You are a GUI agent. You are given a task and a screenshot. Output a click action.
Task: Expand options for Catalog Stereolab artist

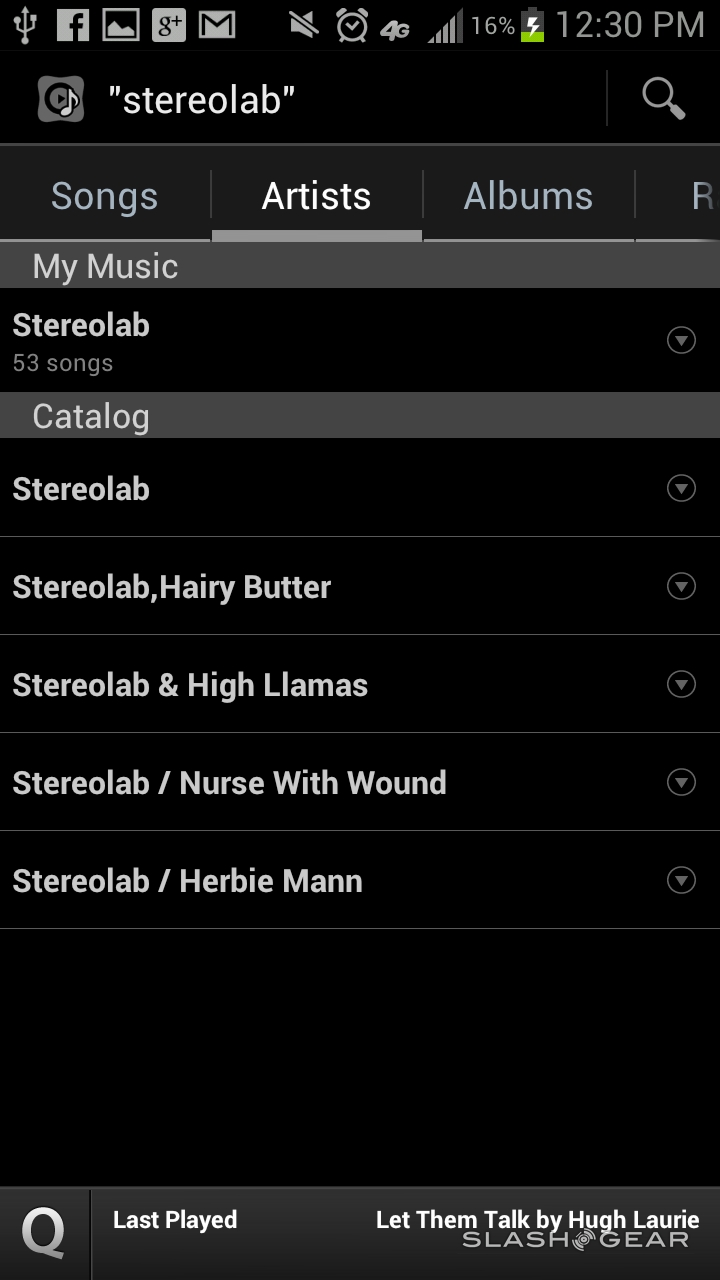click(x=681, y=488)
